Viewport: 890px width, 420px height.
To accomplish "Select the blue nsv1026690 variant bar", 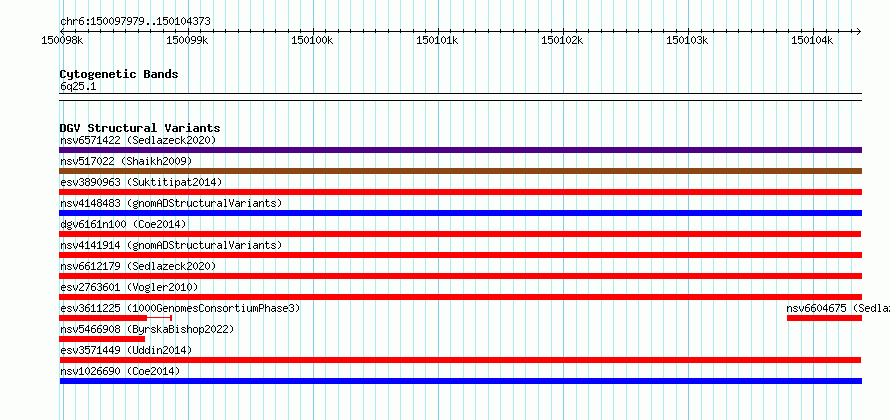I will [x=460, y=381].
